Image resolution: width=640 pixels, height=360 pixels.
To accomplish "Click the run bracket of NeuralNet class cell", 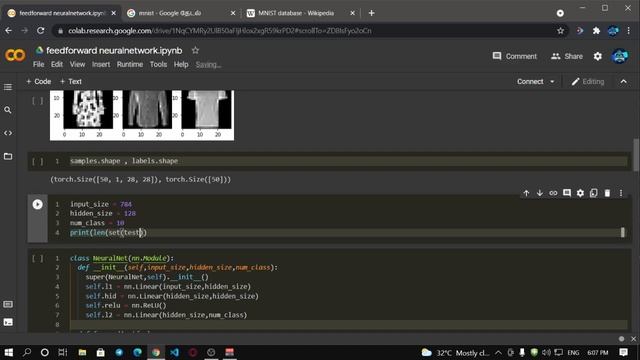I will pyautogui.click(x=38, y=258).
